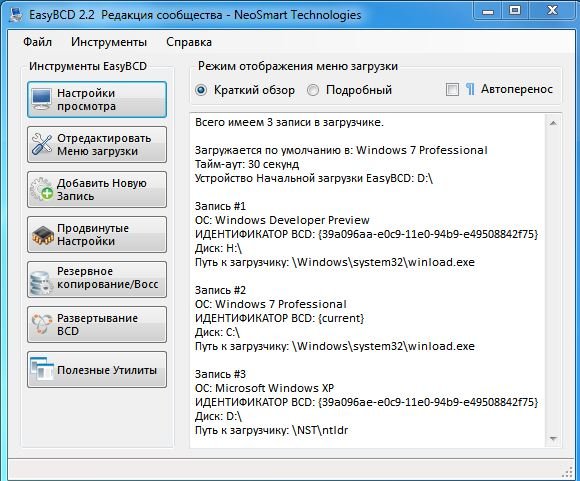Click 'Путь к загрузчику: \NST\ntldr' line
The height and width of the screenshot is (481, 580).
(x=271, y=430)
